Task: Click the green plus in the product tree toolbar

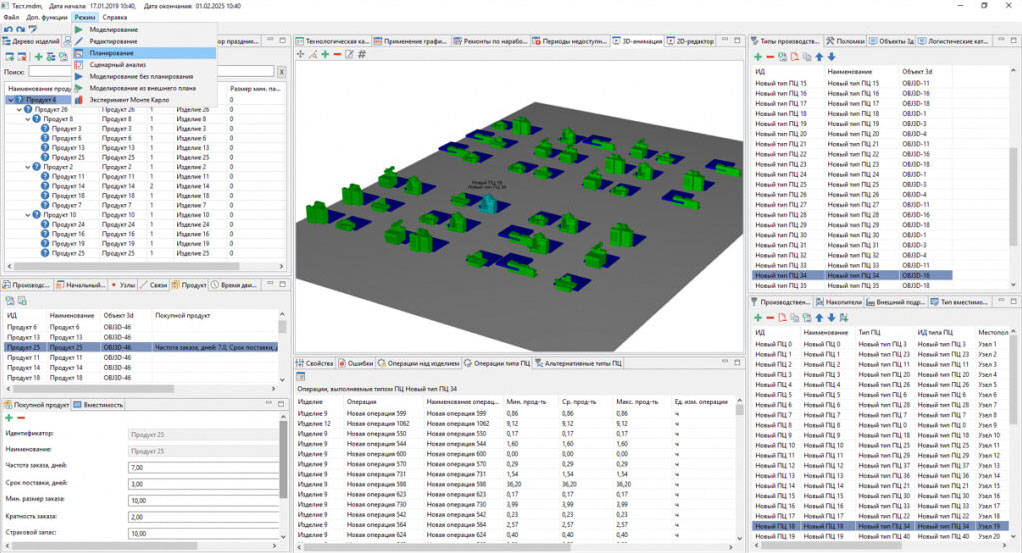Action: click(x=38, y=57)
